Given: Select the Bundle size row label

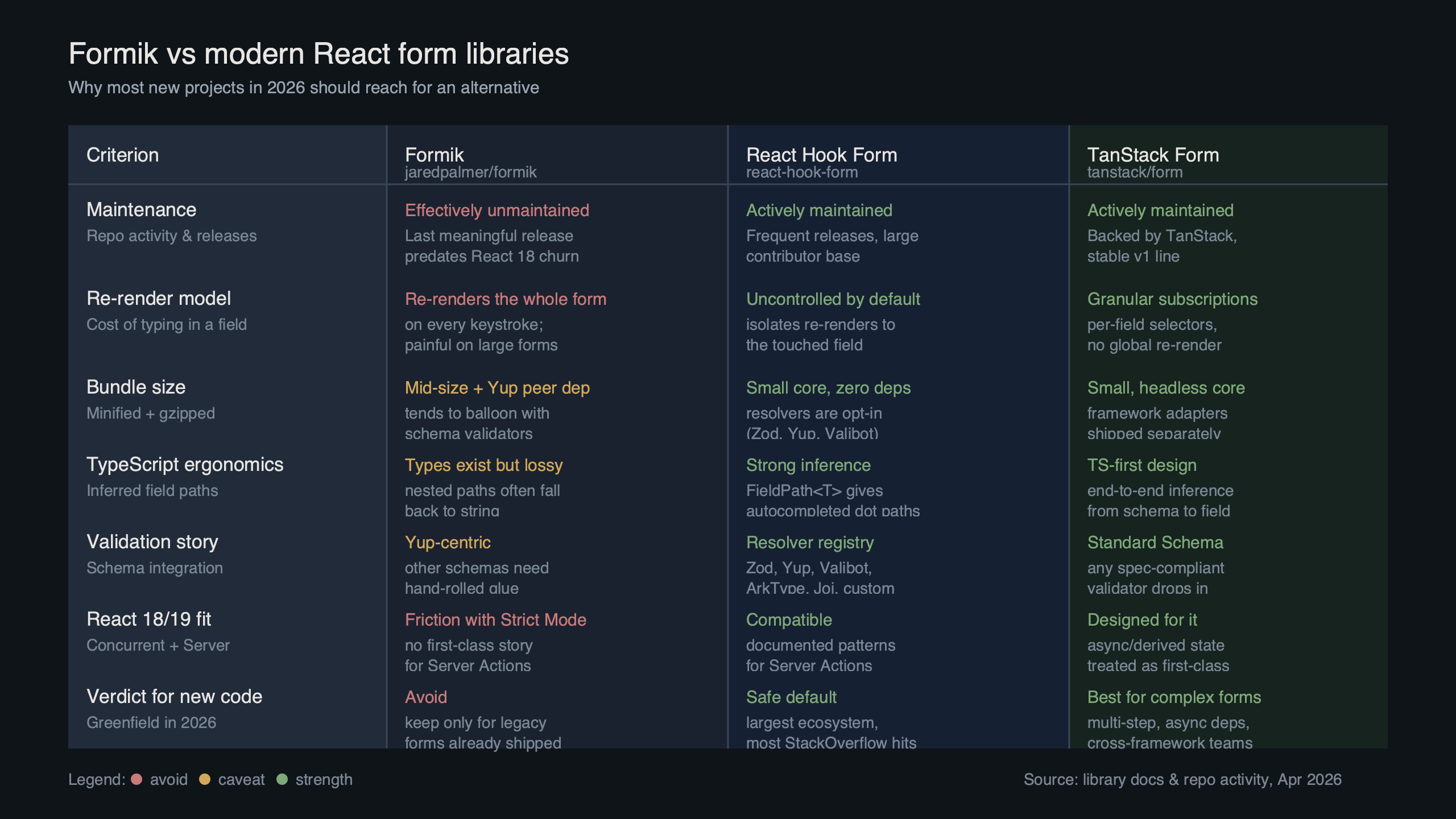Looking at the screenshot, I should [x=136, y=387].
